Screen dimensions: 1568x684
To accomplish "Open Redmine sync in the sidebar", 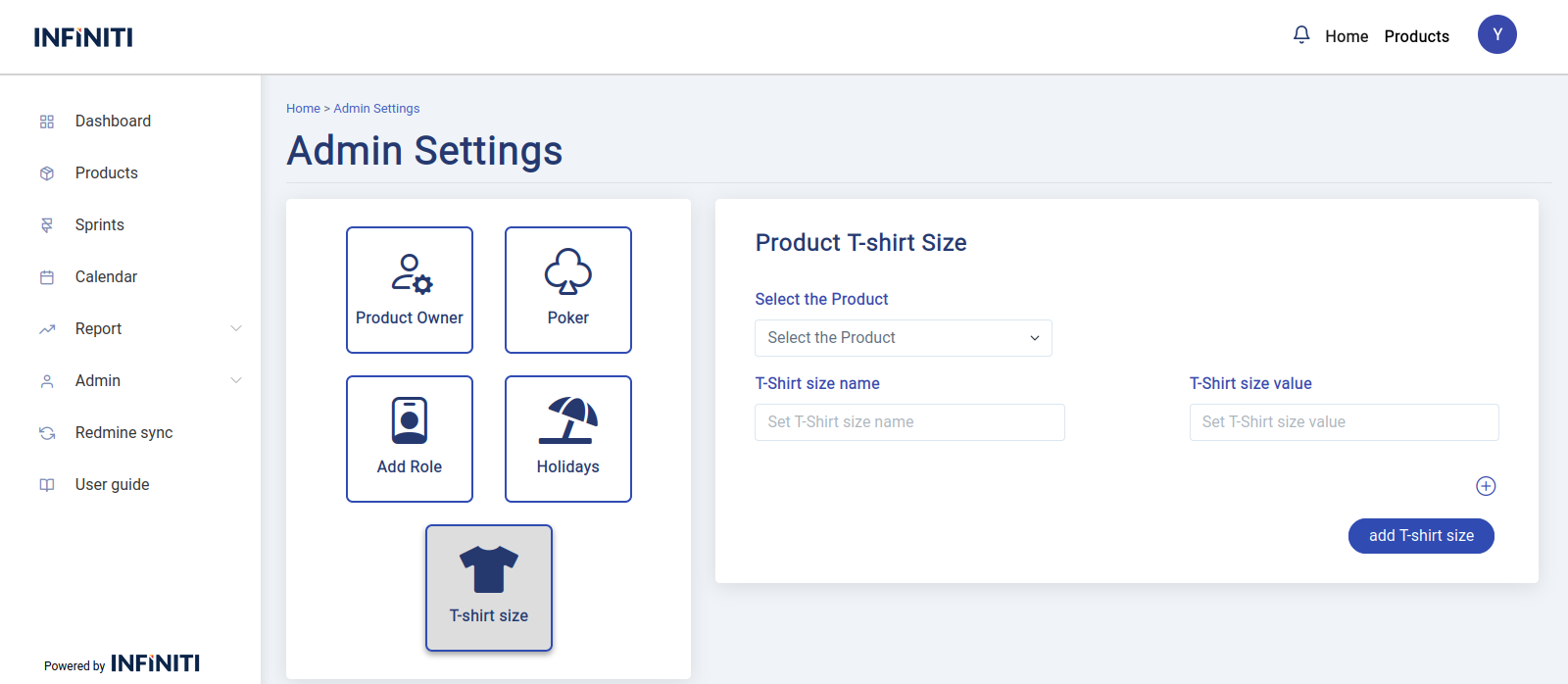I will [x=123, y=432].
